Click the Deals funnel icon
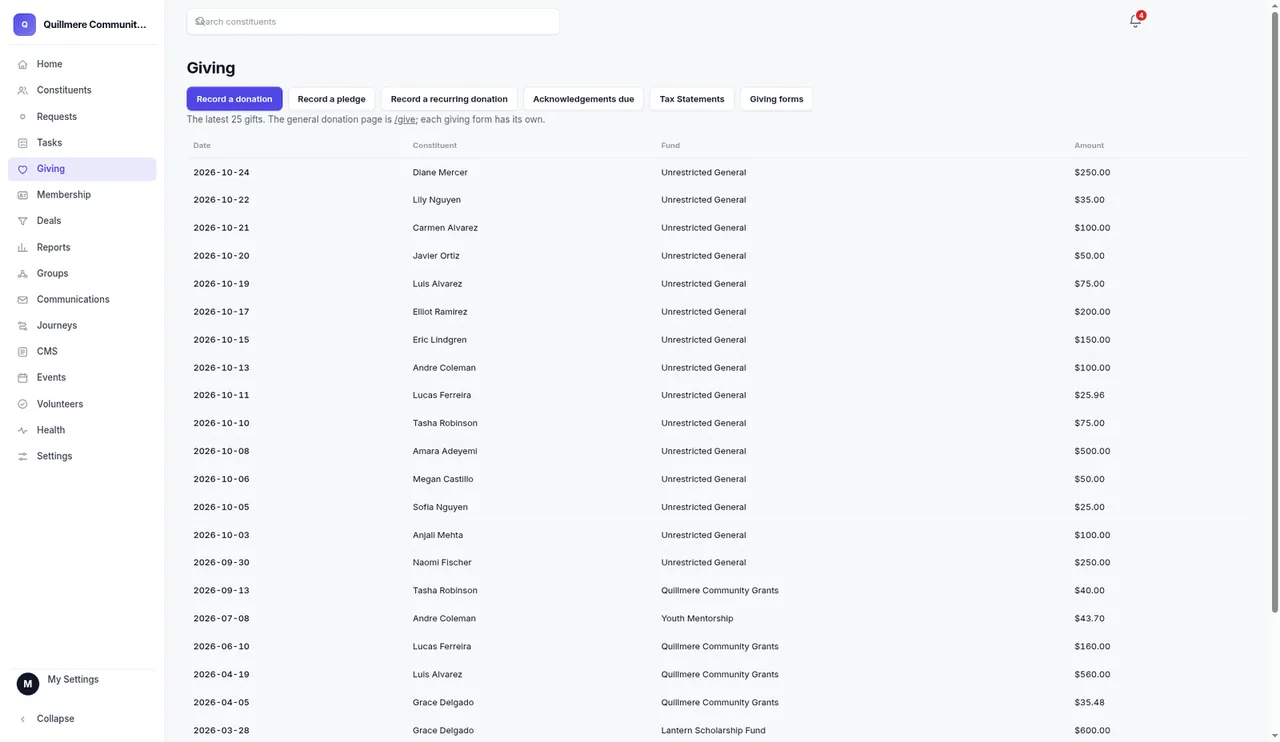Viewport: 1280px width, 742px height. tap(23, 221)
